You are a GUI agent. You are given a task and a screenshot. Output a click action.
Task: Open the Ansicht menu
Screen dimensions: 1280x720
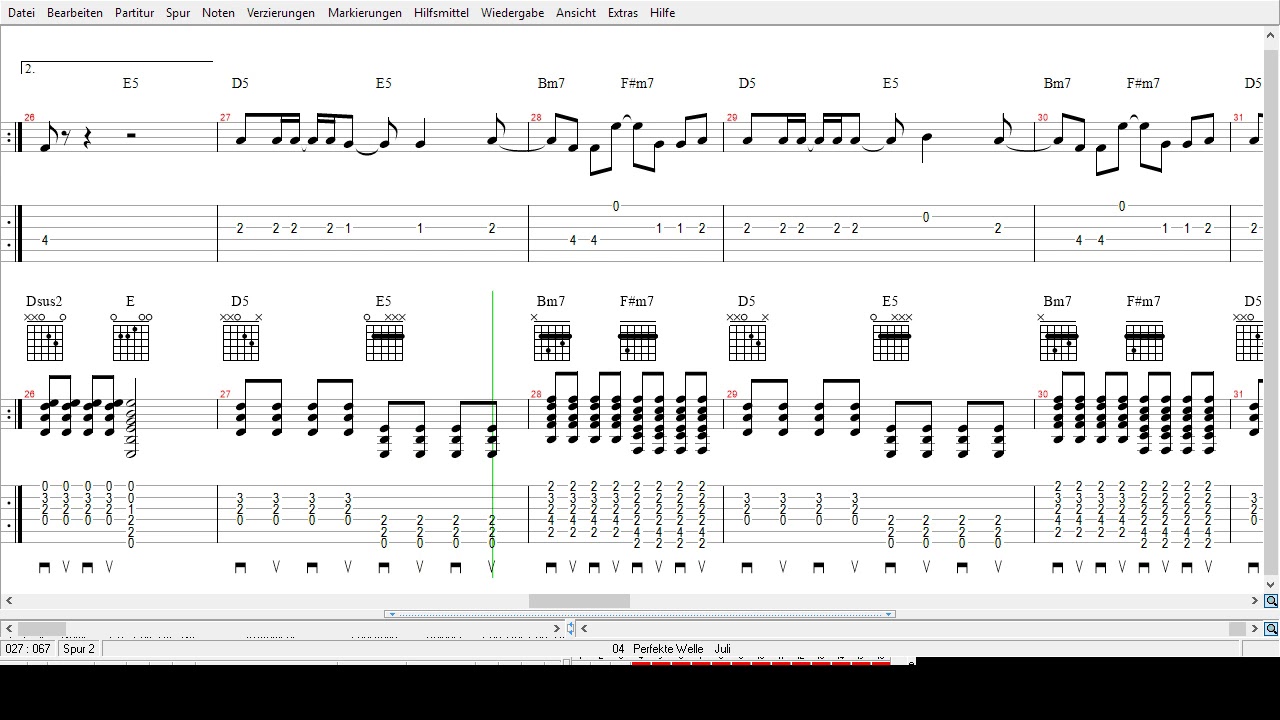tap(576, 13)
